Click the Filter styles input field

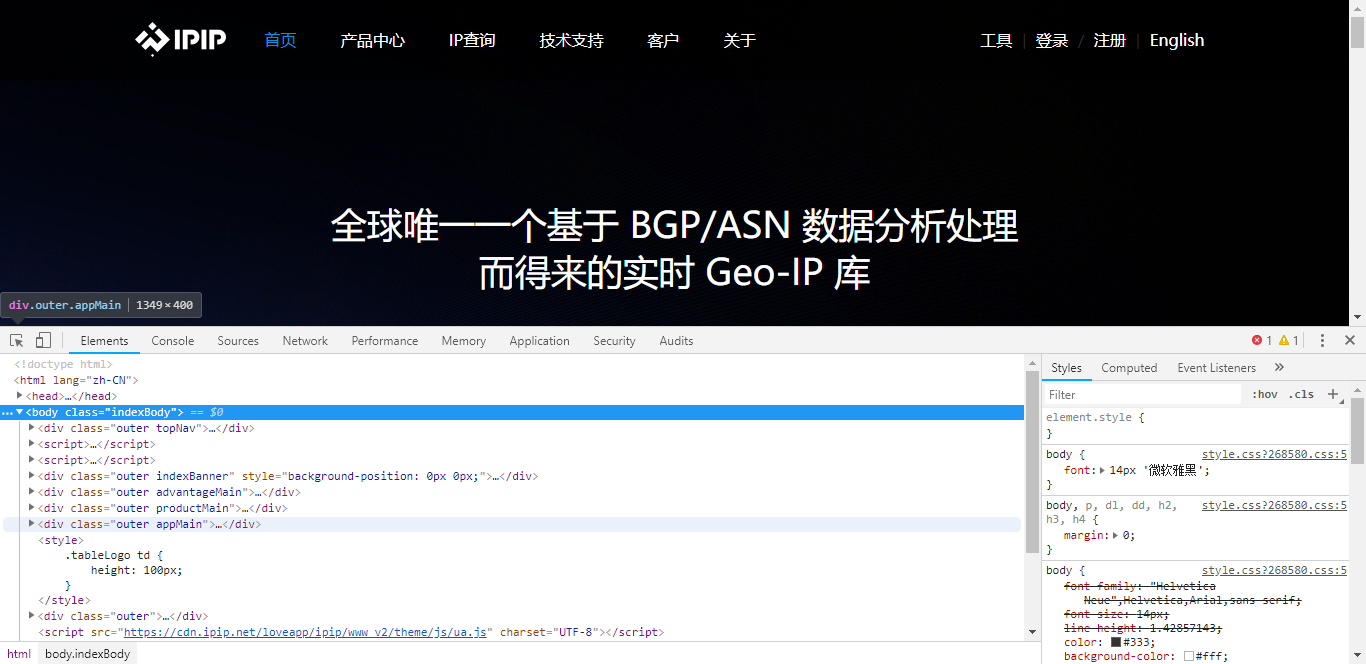coord(1140,394)
